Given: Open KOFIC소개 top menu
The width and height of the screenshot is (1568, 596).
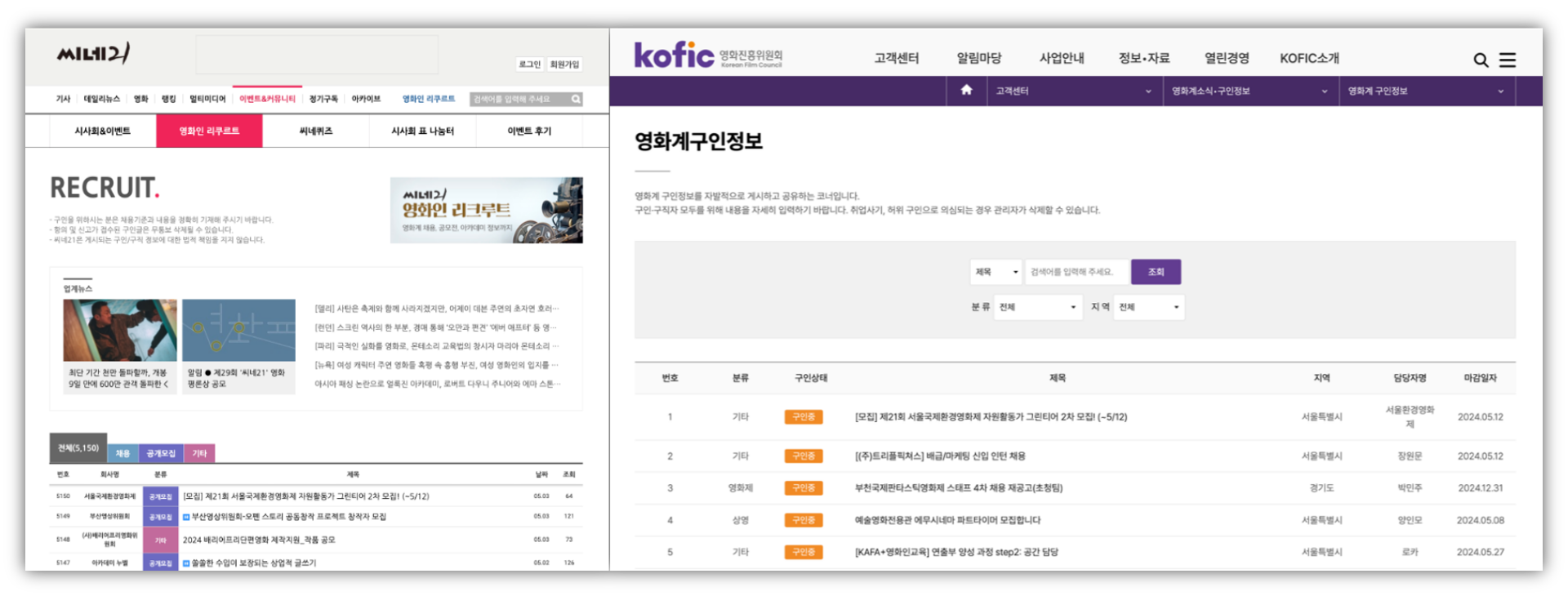Looking at the screenshot, I should pyautogui.click(x=1309, y=58).
